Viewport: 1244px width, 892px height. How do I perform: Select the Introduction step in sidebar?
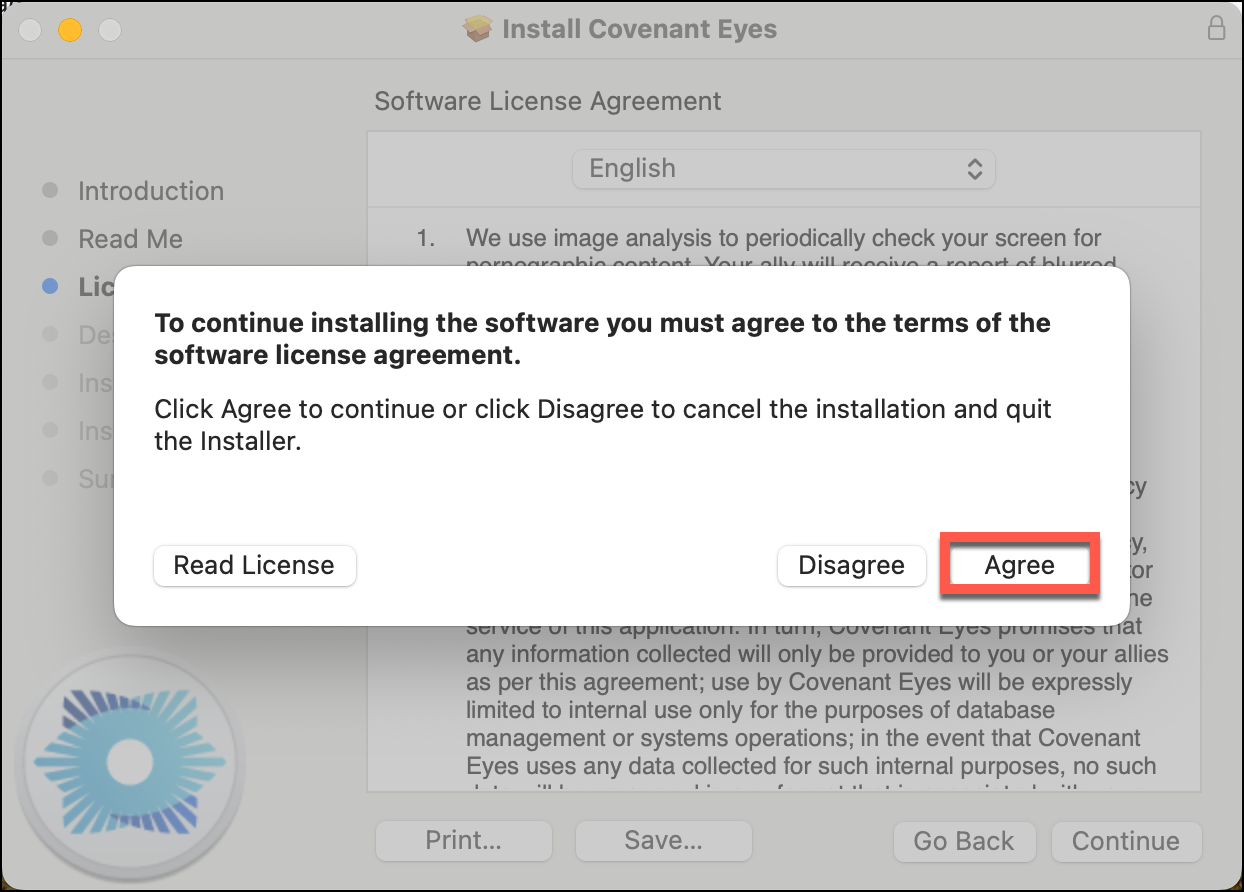pyautogui.click(x=151, y=191)
